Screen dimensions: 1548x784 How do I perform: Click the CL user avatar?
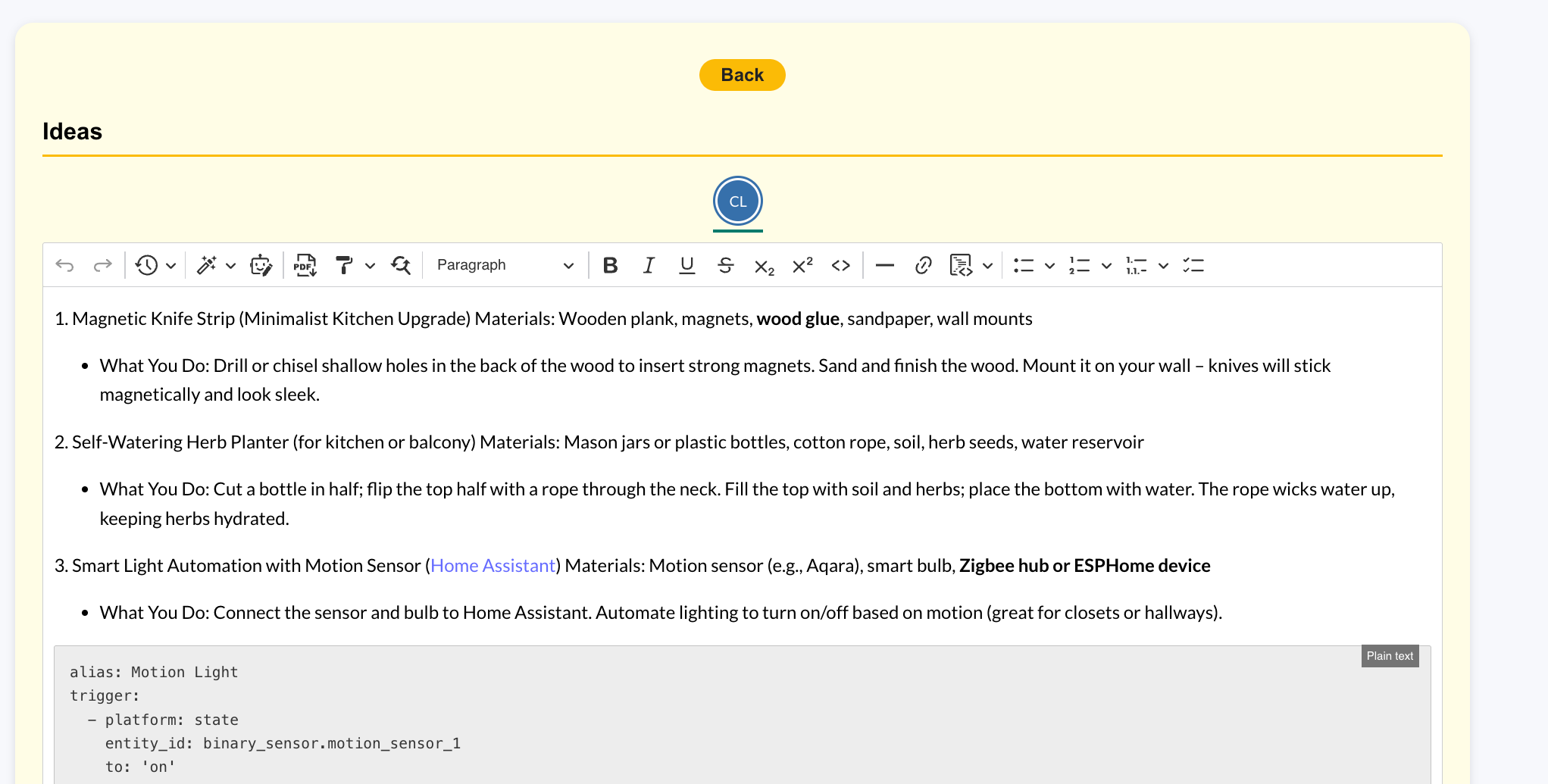tap(737, 201)
